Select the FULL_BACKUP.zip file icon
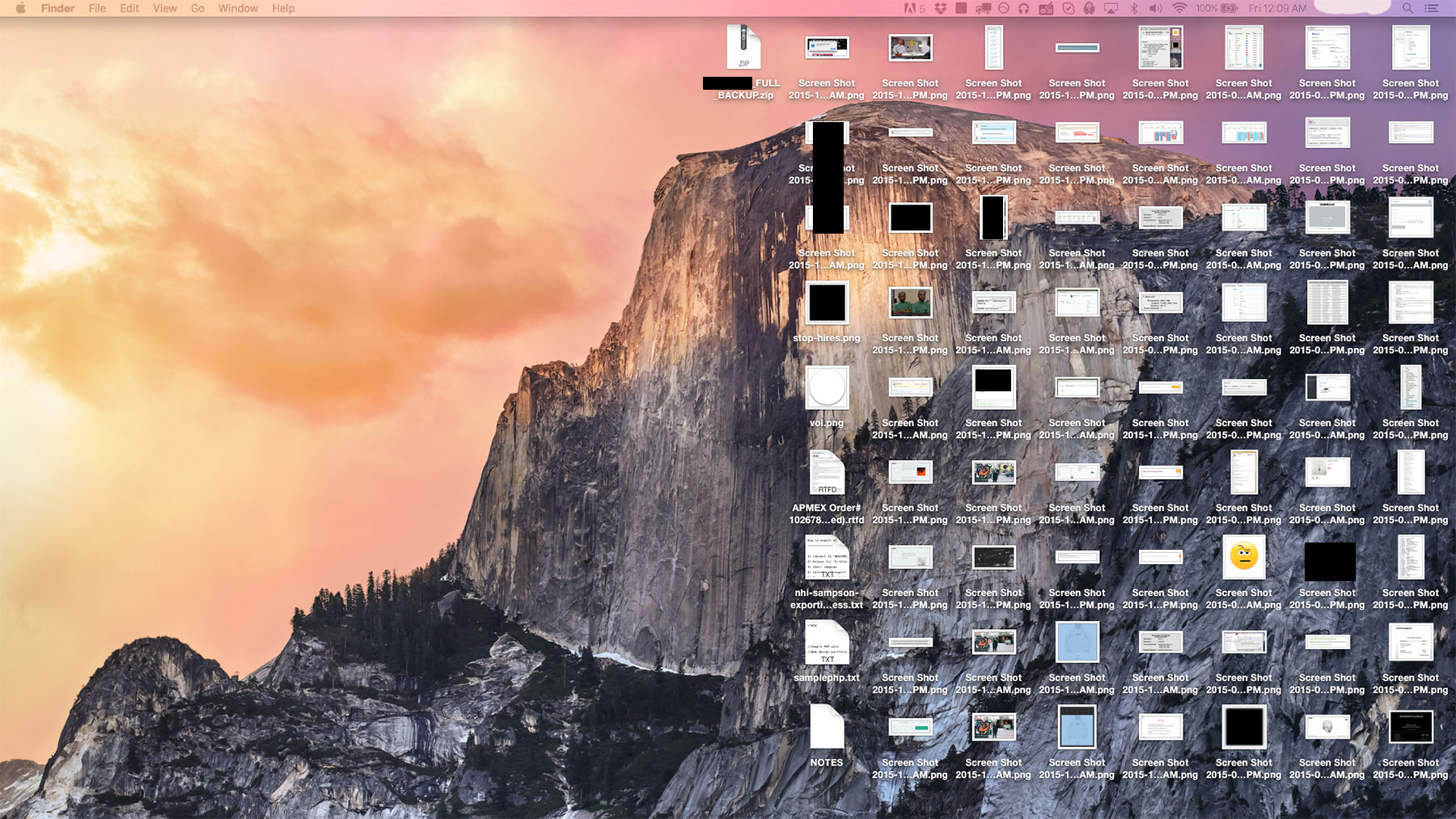The width and height of the screenshot is (1456, 819). point(743,47)
